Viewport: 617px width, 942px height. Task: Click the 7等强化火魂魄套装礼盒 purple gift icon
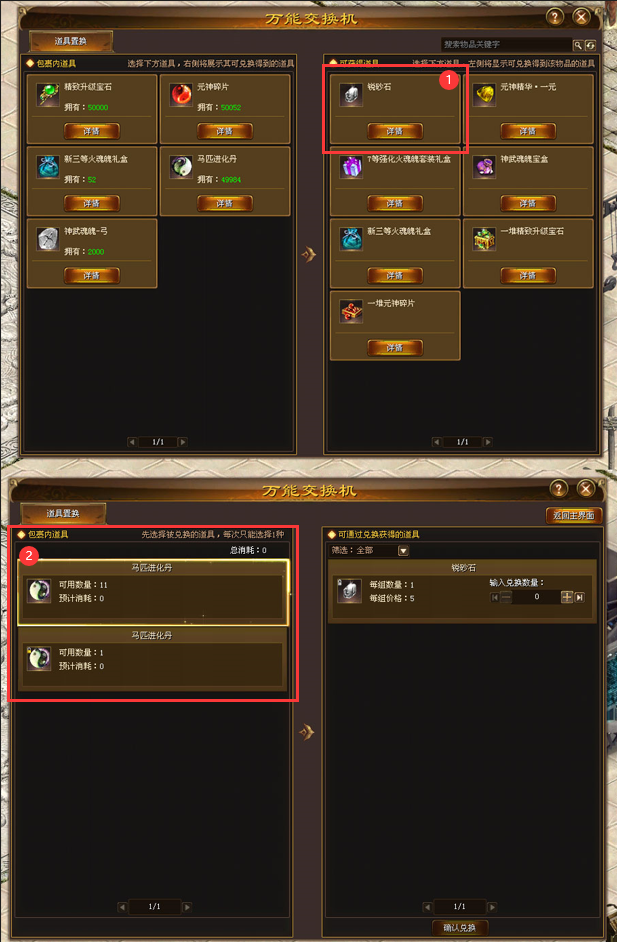coord(351,167)
